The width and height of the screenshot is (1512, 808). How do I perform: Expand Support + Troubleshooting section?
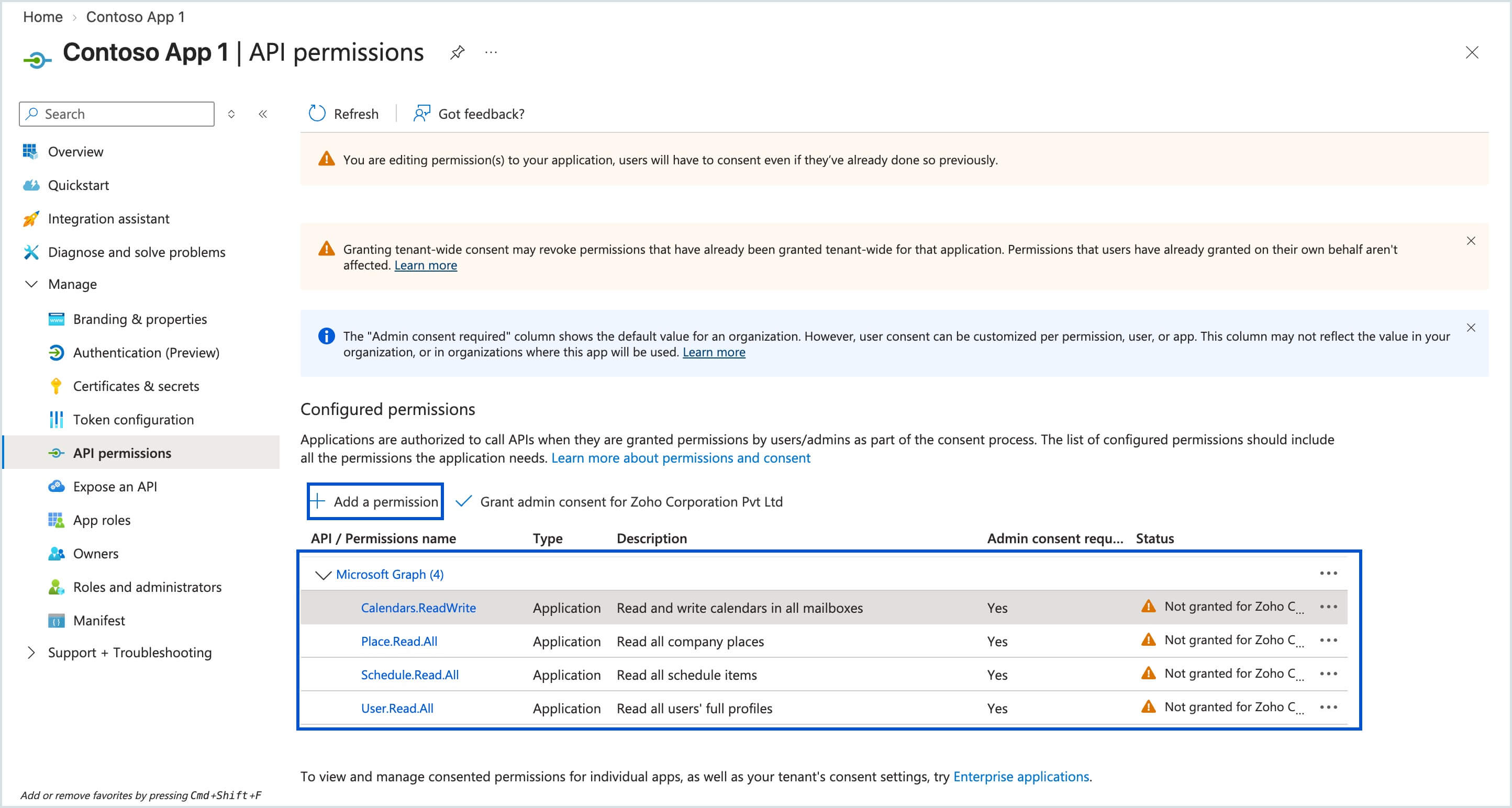click(x=31, y=652)
